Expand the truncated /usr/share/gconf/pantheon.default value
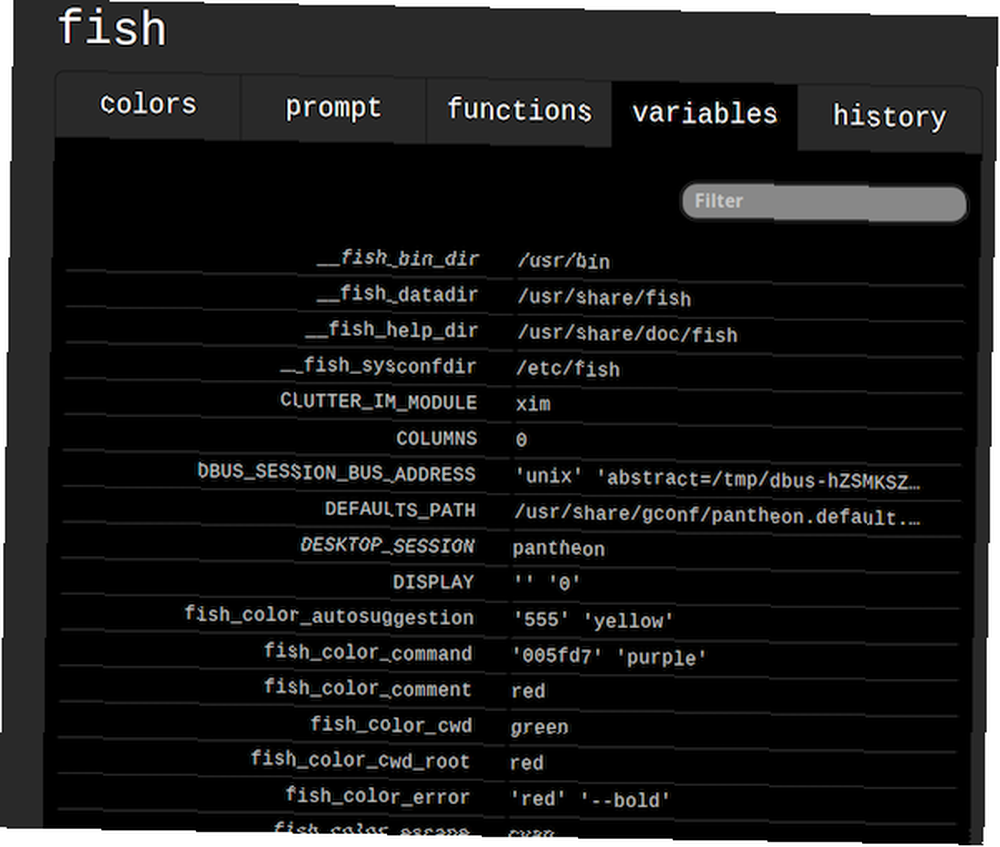 pyautogui.click(x=717, y=515)
